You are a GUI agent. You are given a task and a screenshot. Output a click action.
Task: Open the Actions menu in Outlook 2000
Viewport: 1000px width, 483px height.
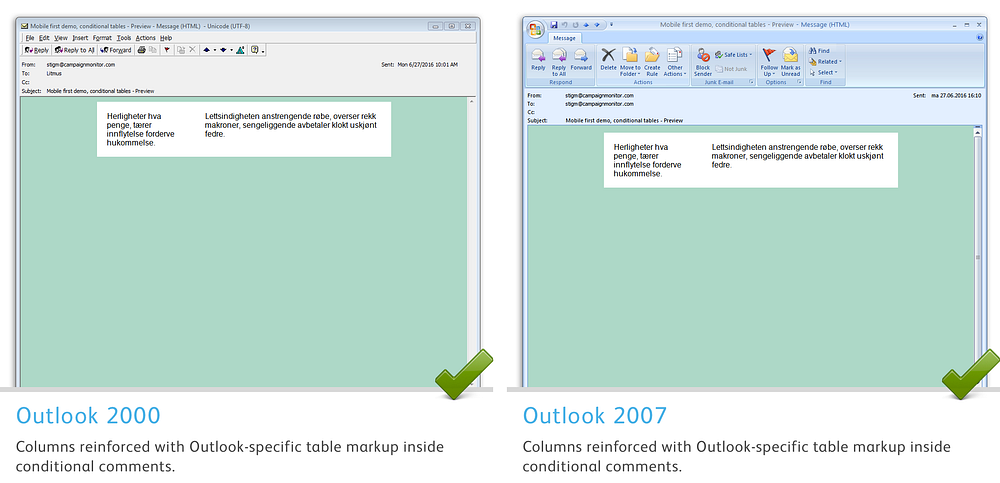(x=145, y=38)
